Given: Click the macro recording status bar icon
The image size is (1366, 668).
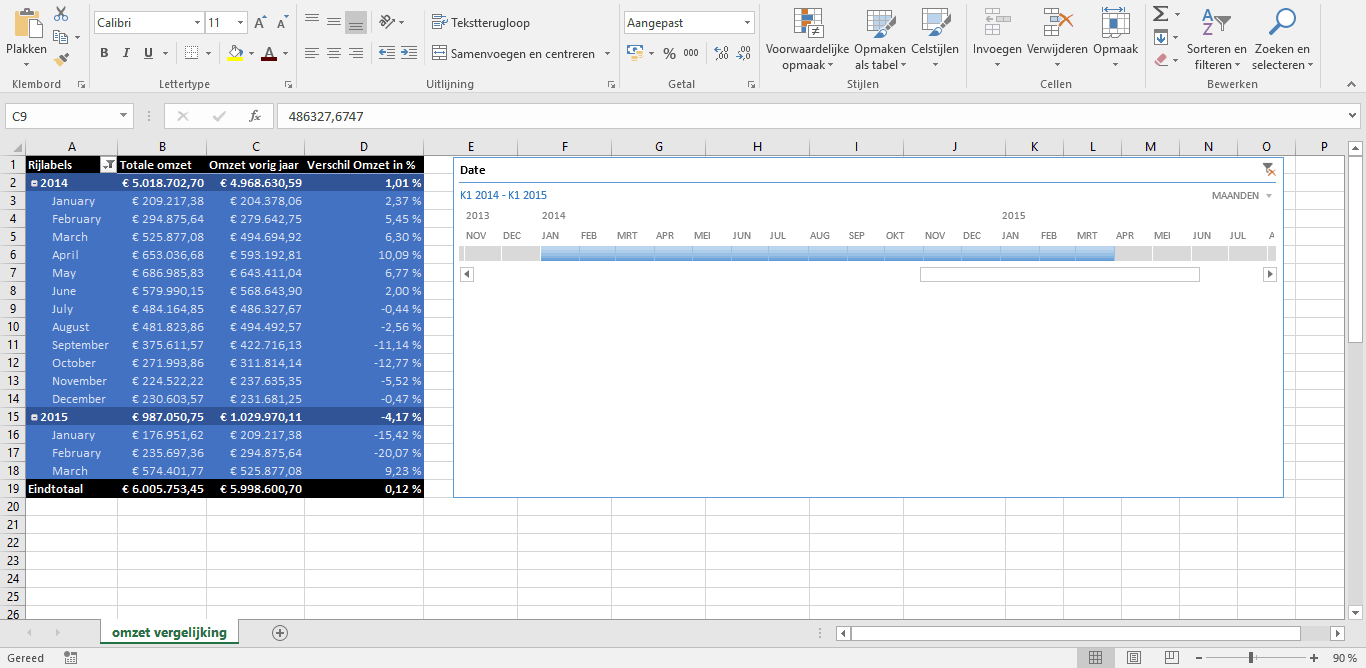Looking at the screenshot, I should click(x=71, y=658).
